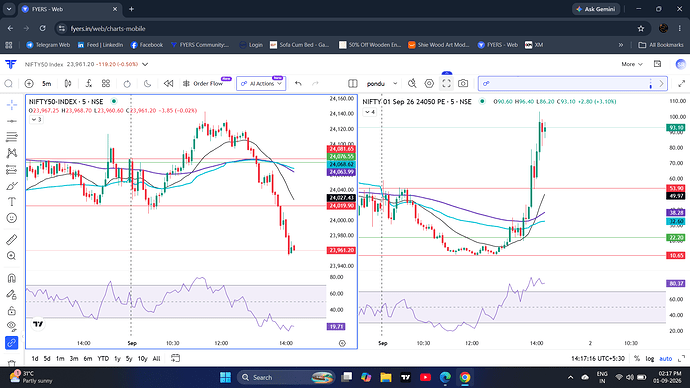The height and width of the screenshot is (388, 690).
Task: Open the Telegram Web bookmark
Action: 48,45
